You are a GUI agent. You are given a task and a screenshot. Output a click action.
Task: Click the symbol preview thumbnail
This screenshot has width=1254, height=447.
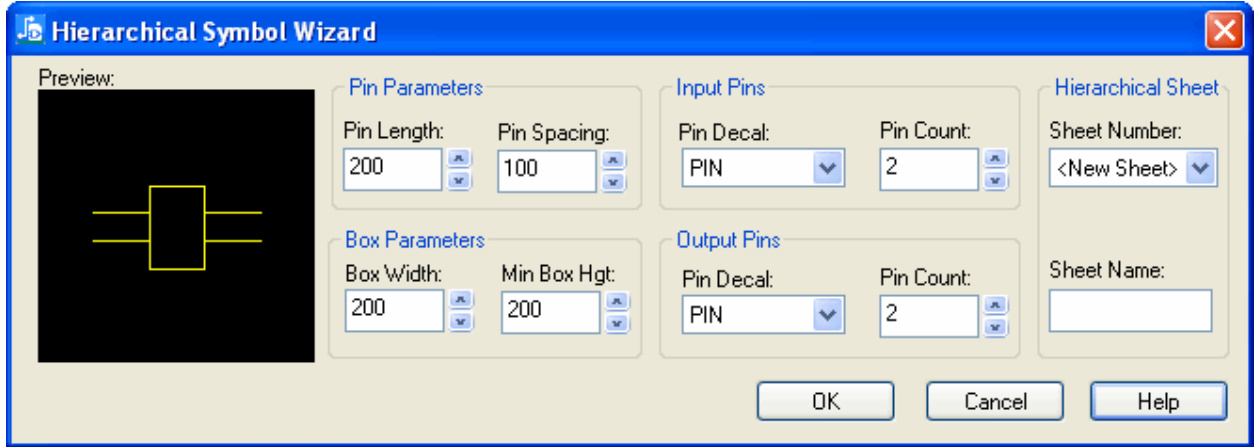(175, 227)
